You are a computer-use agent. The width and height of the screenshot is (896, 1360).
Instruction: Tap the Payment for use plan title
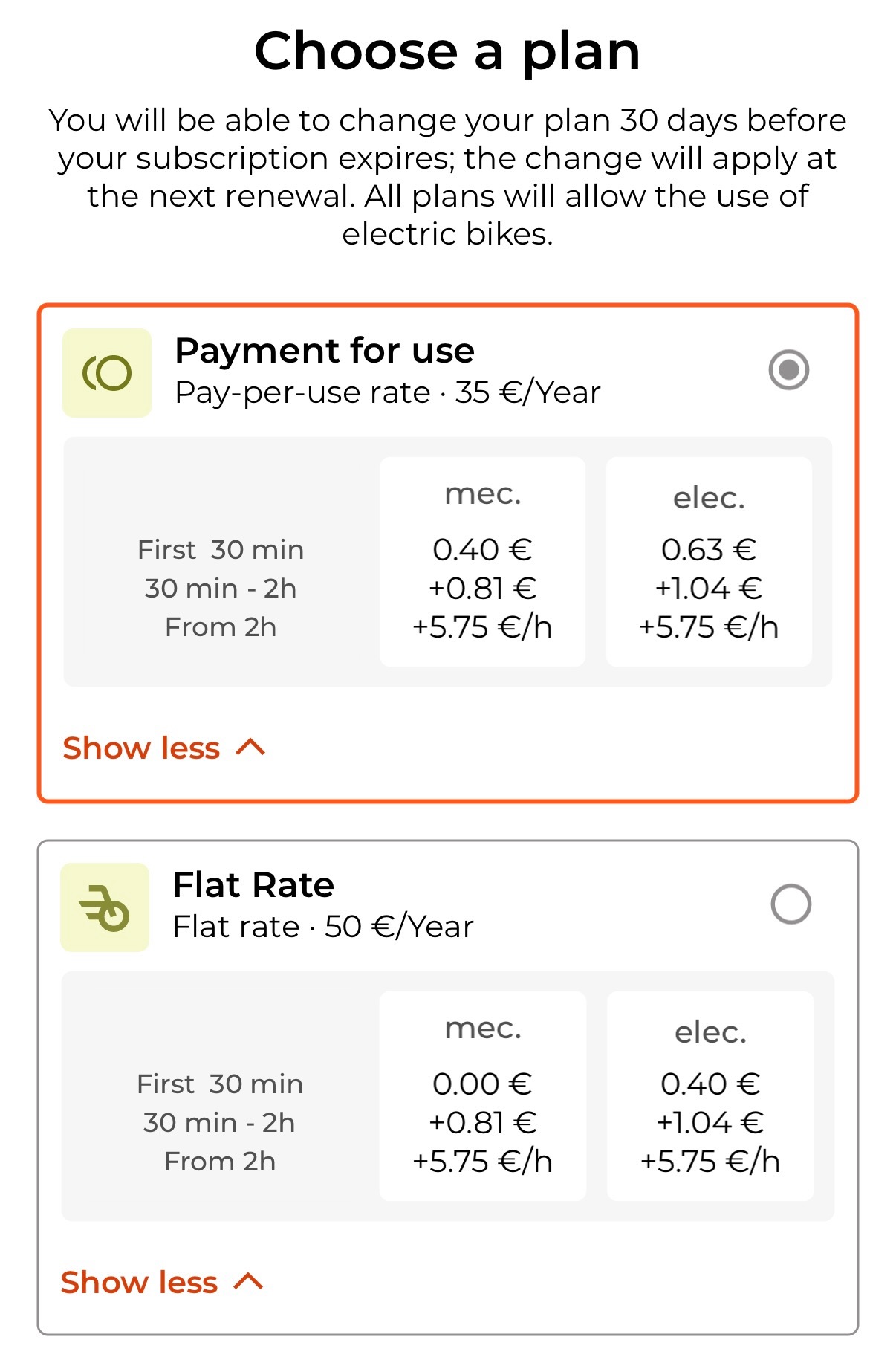pyautogui.click(x=325, y=350)
